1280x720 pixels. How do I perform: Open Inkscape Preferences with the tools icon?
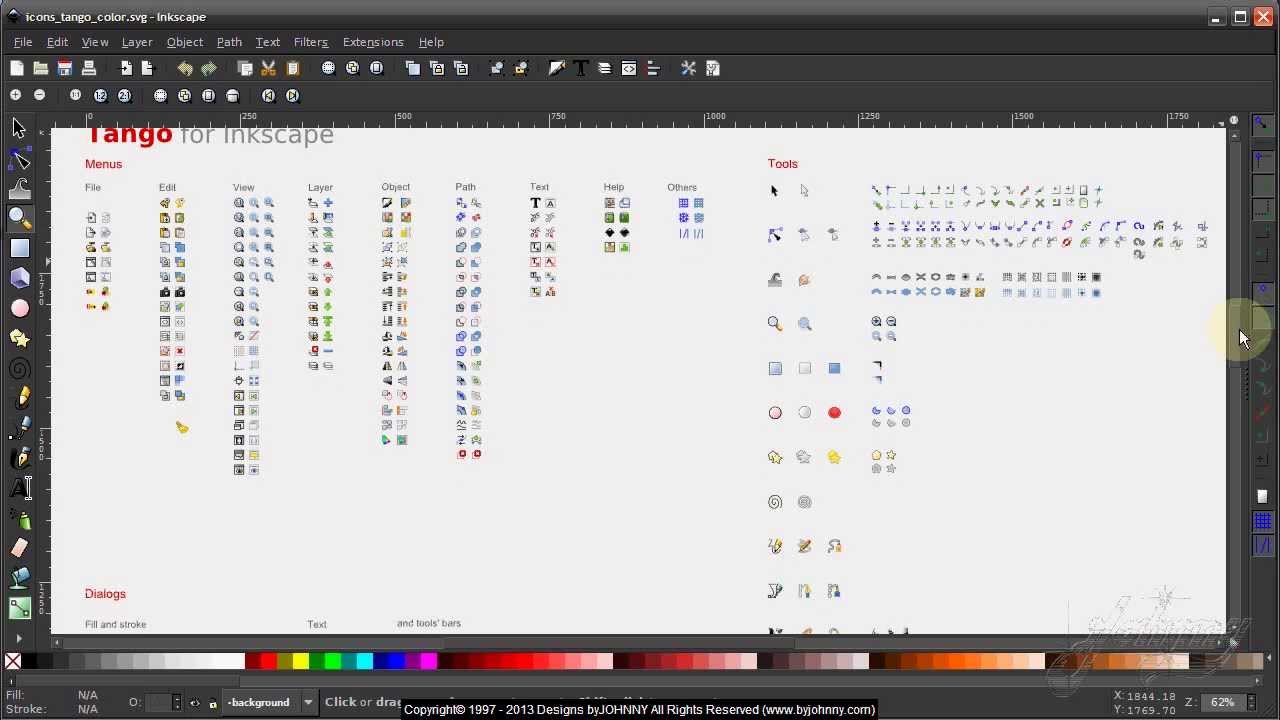[689, 68]
